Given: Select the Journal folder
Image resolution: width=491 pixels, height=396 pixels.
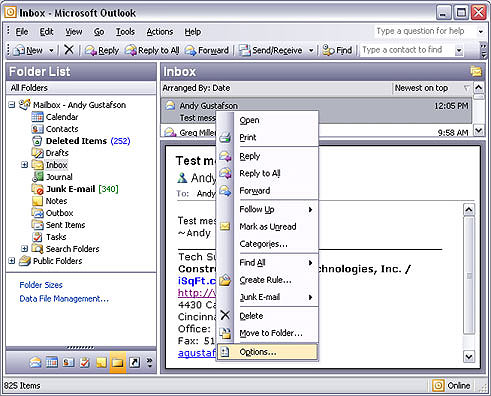Looking at the screenshot, I should click(x=52, y=177).
